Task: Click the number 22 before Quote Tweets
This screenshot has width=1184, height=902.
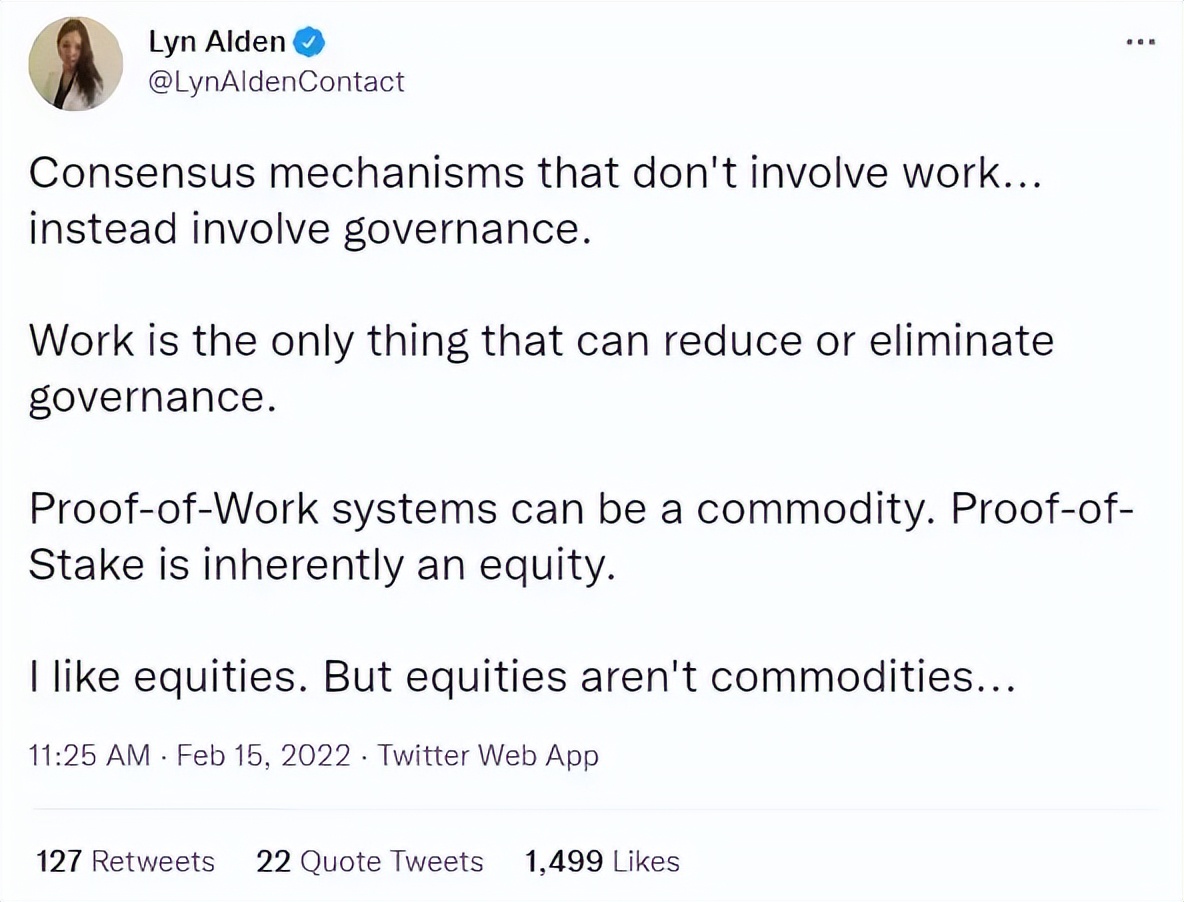Action: click(x=273, y=861)
